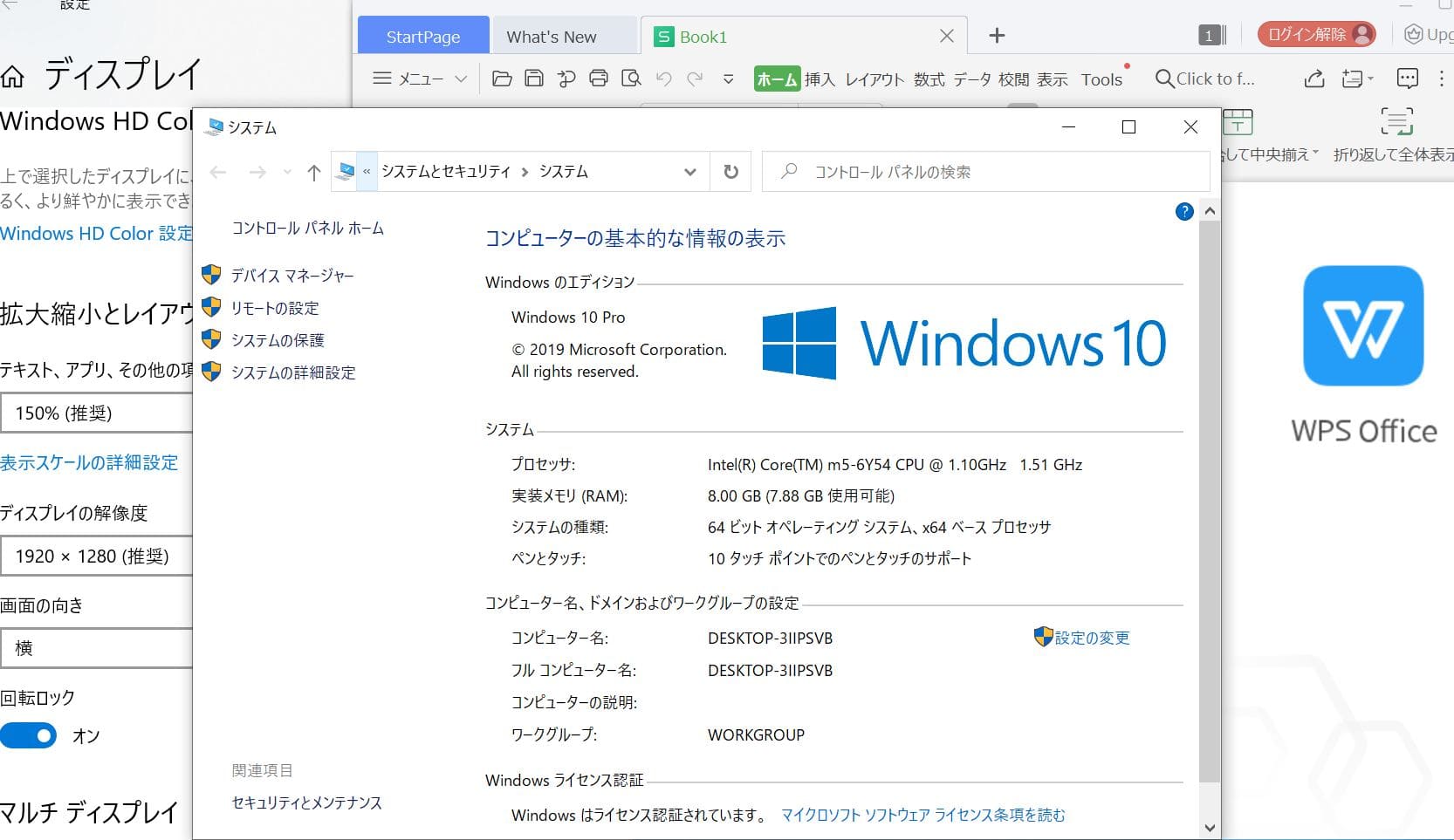
Task: Click WPS export to PDF icon
Action: pyautogui.click(x=566, y=79)
